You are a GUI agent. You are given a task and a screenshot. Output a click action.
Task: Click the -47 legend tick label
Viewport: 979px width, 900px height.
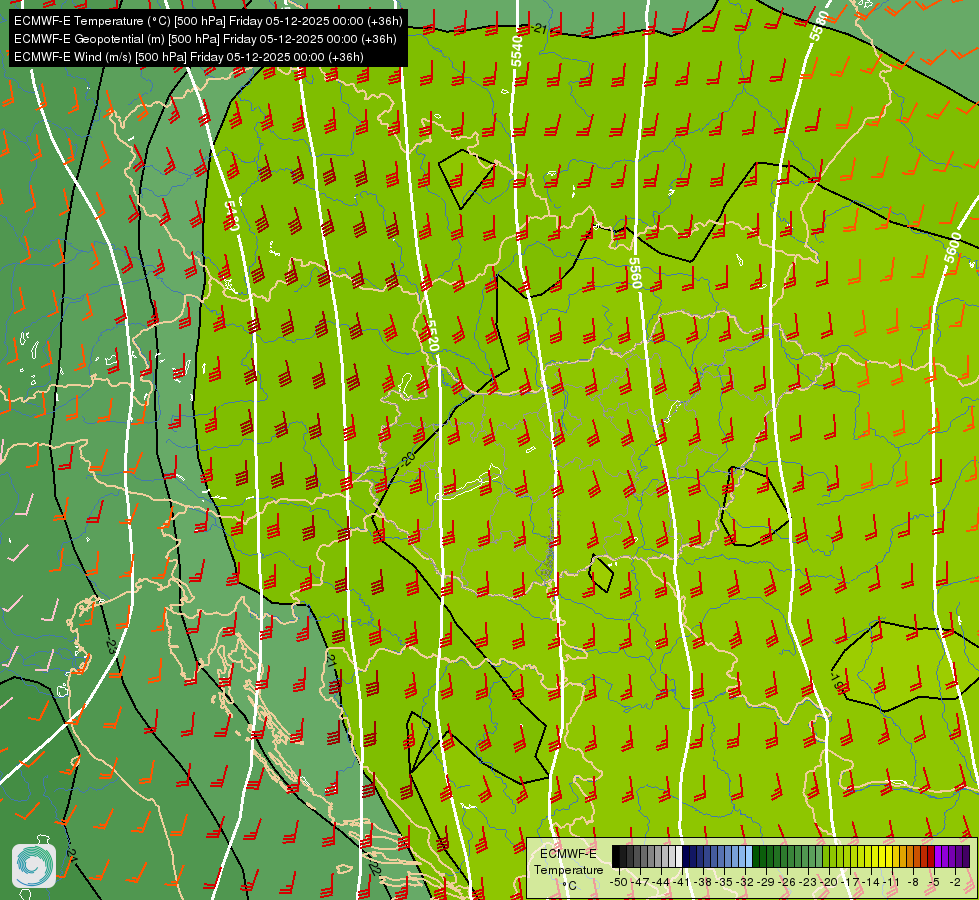pyautogui.click(x=639, y=882)
